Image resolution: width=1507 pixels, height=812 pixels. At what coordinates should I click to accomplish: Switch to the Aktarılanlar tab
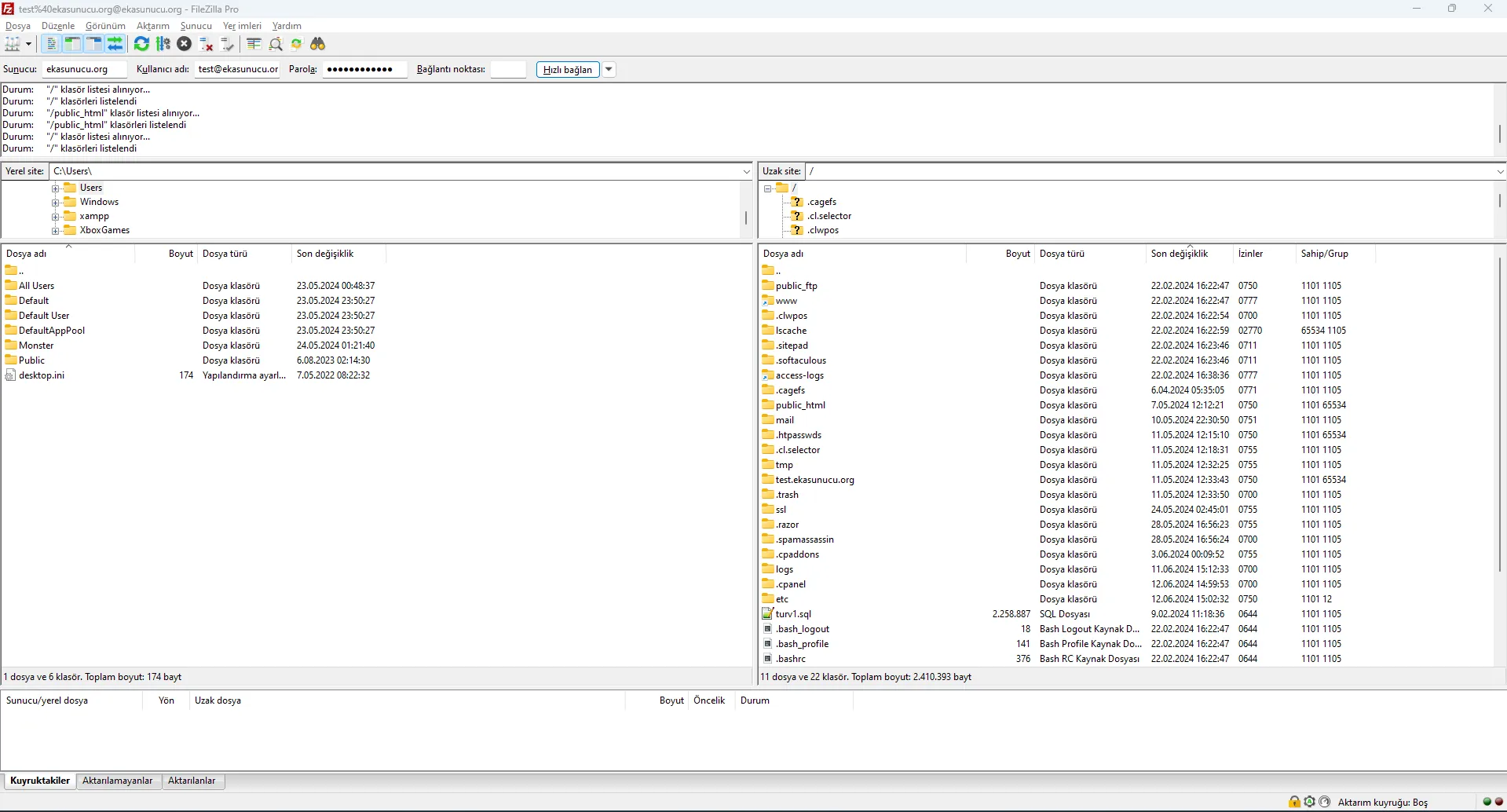(x=192, y=781)
